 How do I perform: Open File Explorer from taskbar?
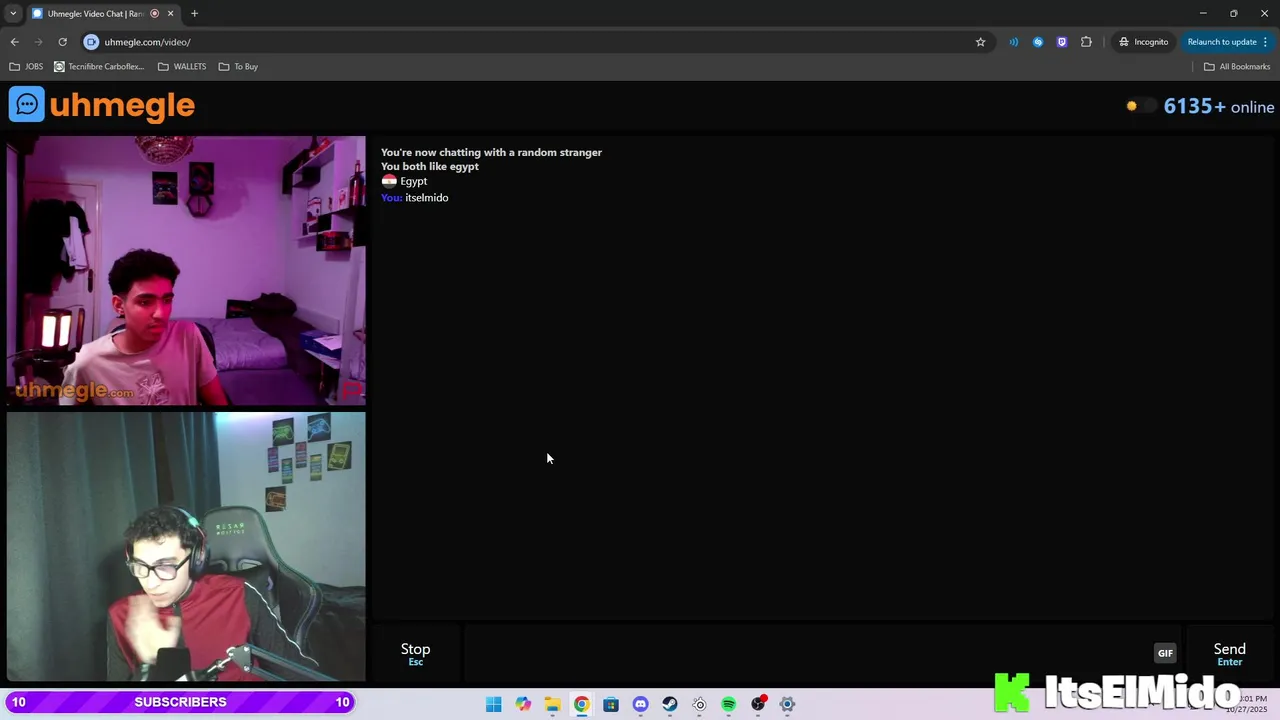click(552, 704)
